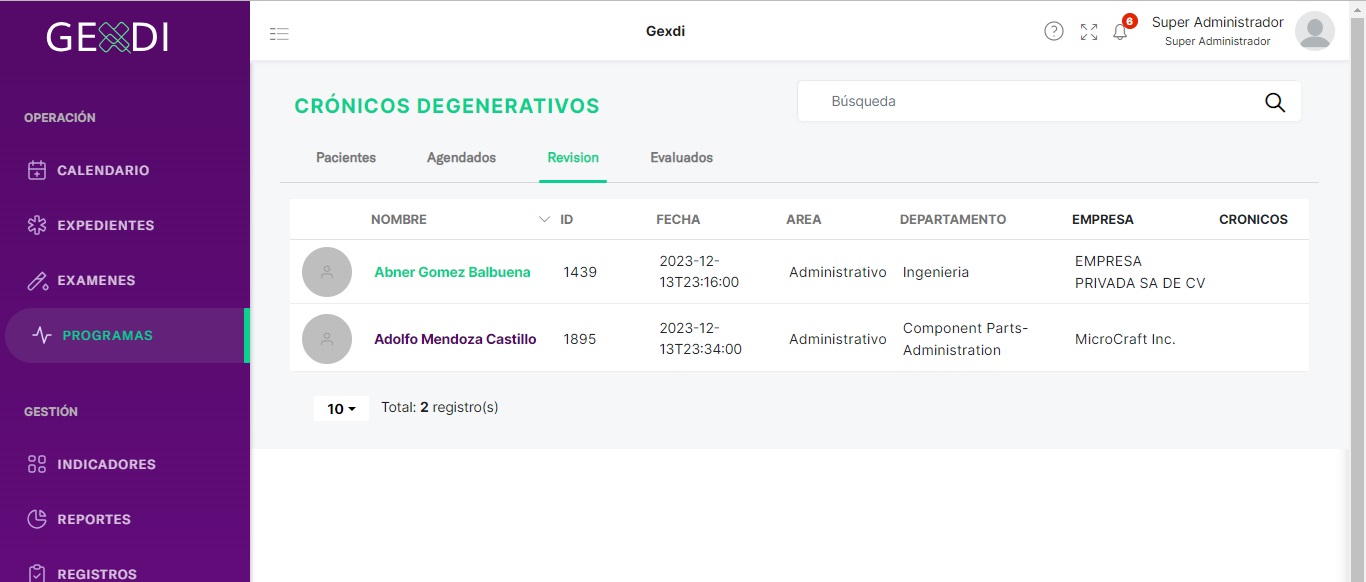
Task: Click the Gexdi header title
Action: [x=665, y=31]
